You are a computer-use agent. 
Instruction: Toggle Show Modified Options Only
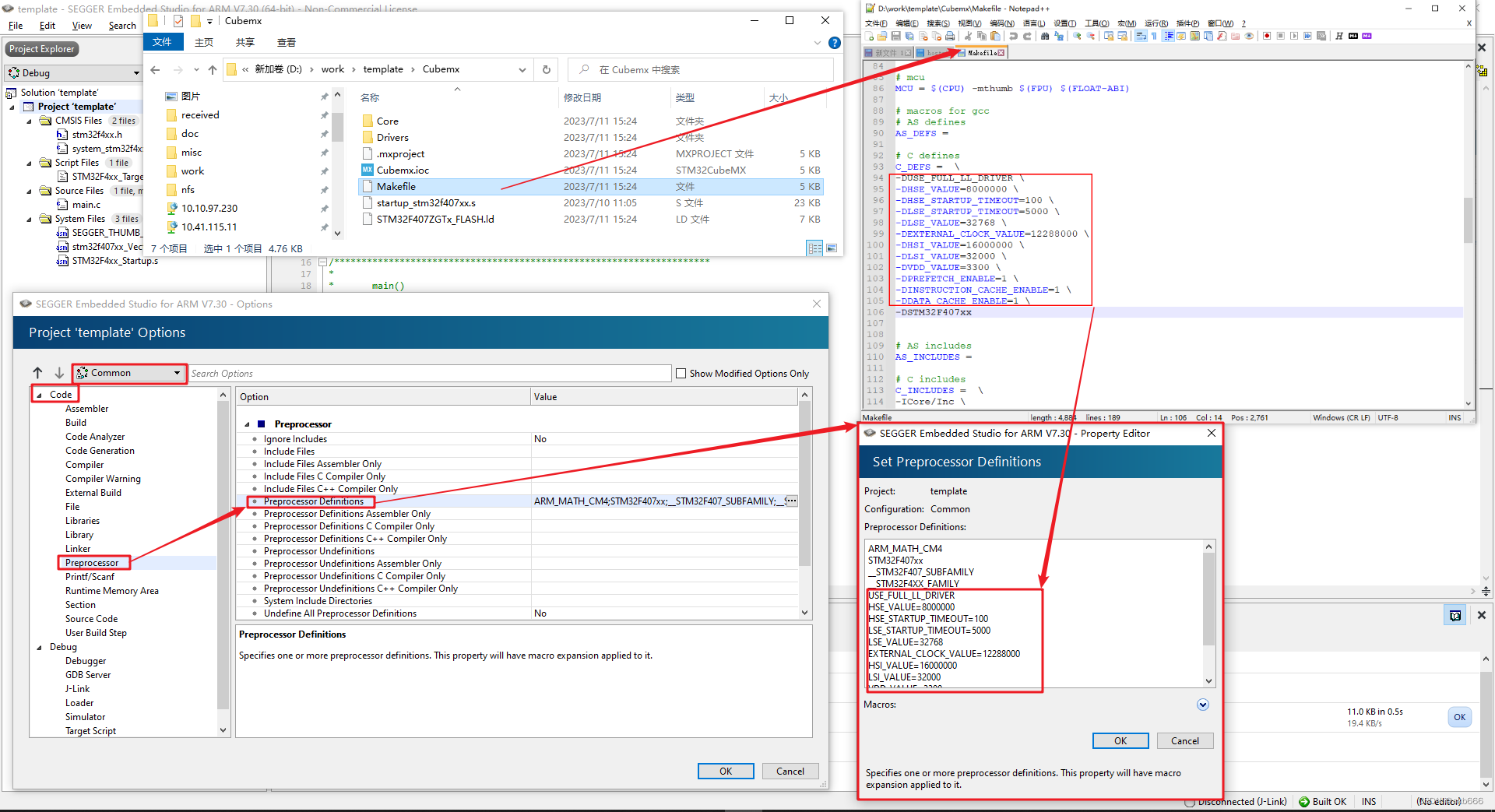point(681,373)
